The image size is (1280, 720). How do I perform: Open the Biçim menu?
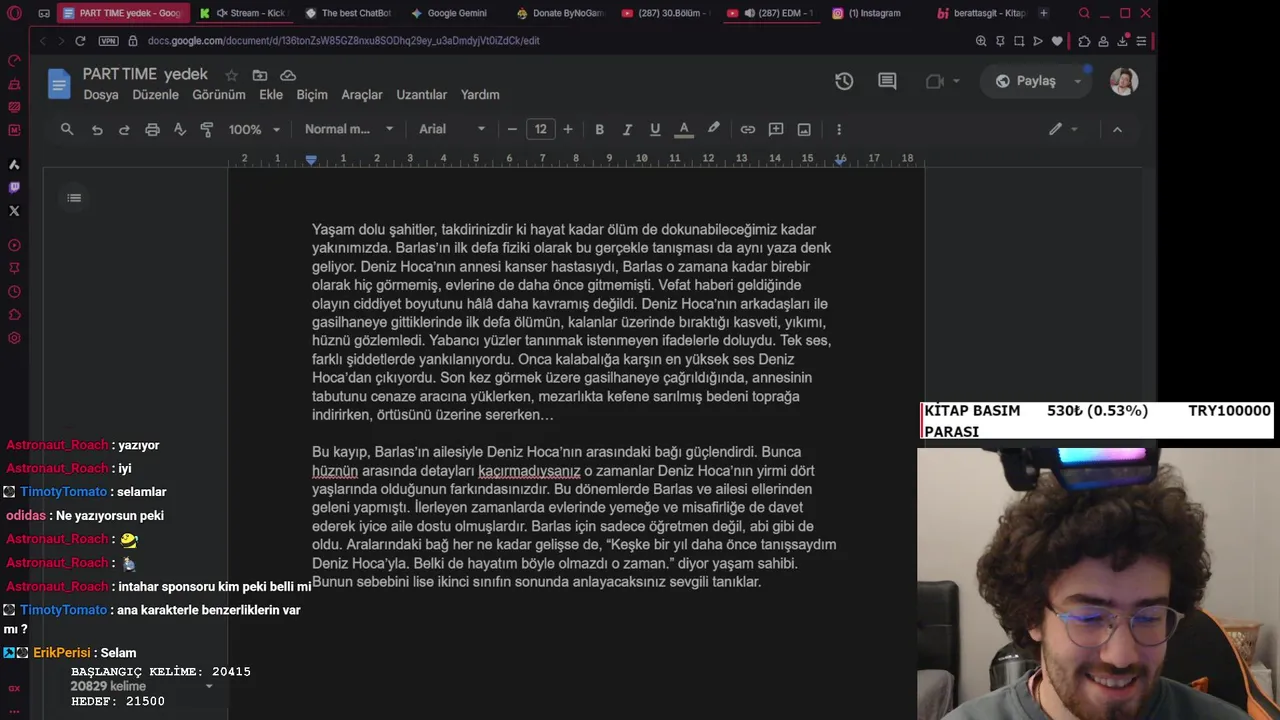[312, 95]
